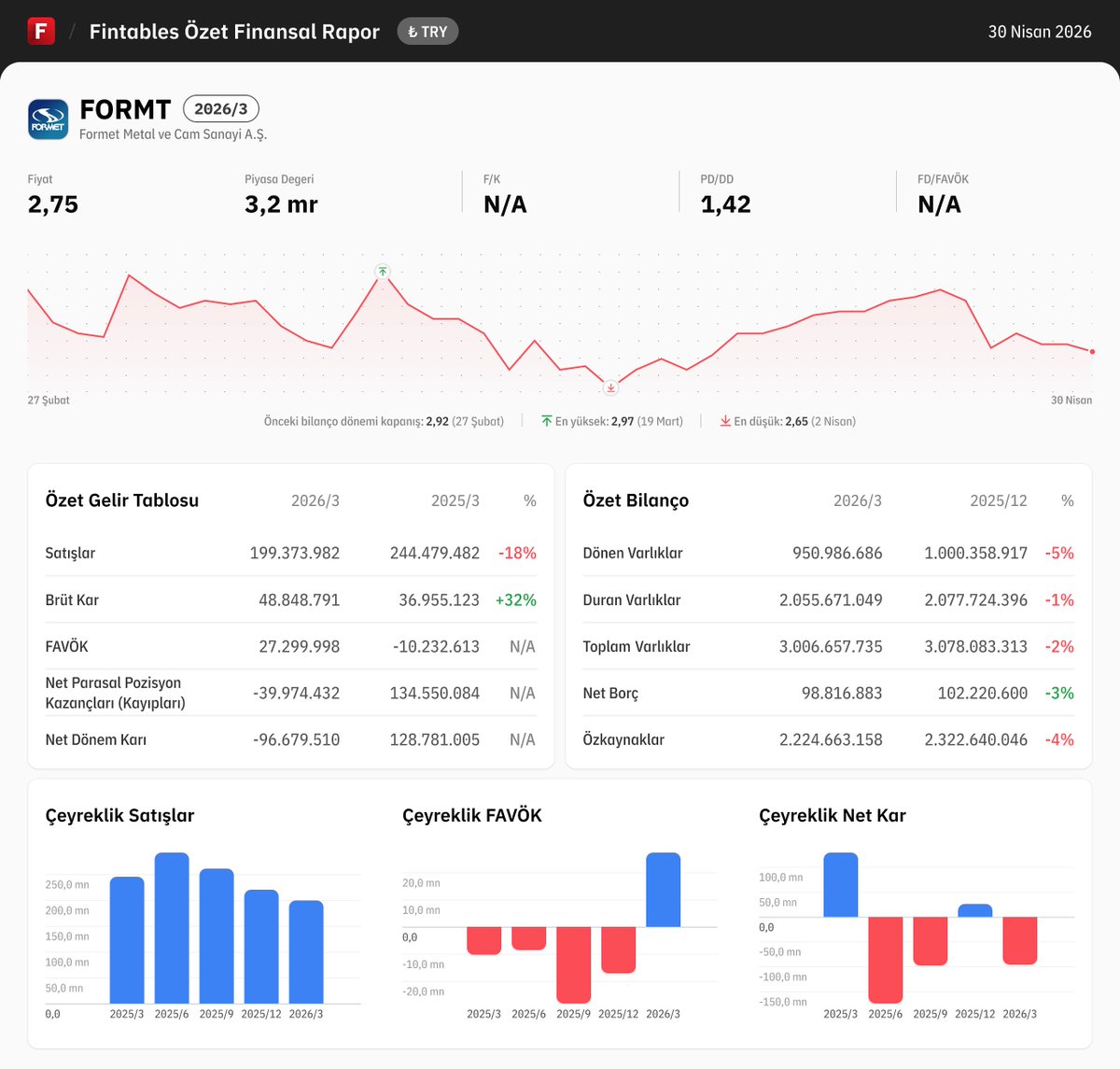Click Toplam Varlıklar change -2%

1059,646
